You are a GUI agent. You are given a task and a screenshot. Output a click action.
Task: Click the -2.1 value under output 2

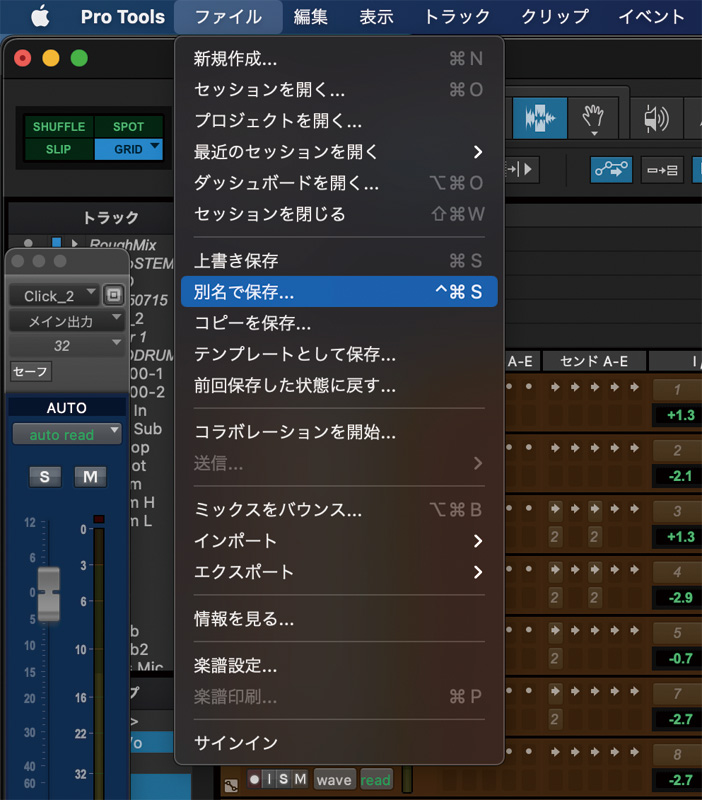click(680, 476)
